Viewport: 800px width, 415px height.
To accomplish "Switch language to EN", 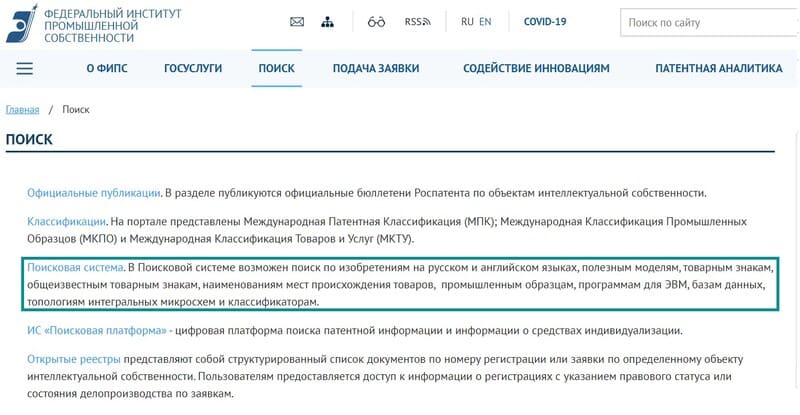I will point(485,22).
